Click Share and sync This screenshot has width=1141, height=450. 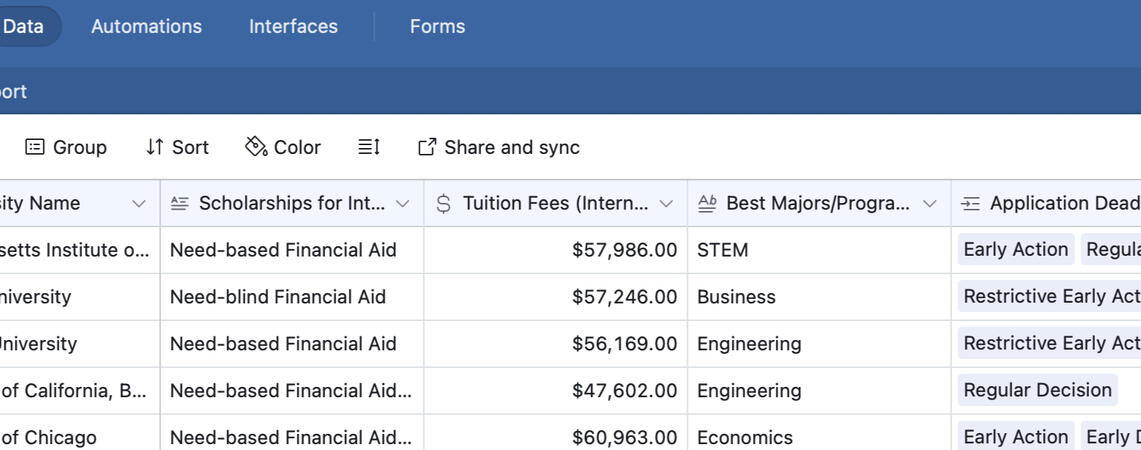pos(499,147)
